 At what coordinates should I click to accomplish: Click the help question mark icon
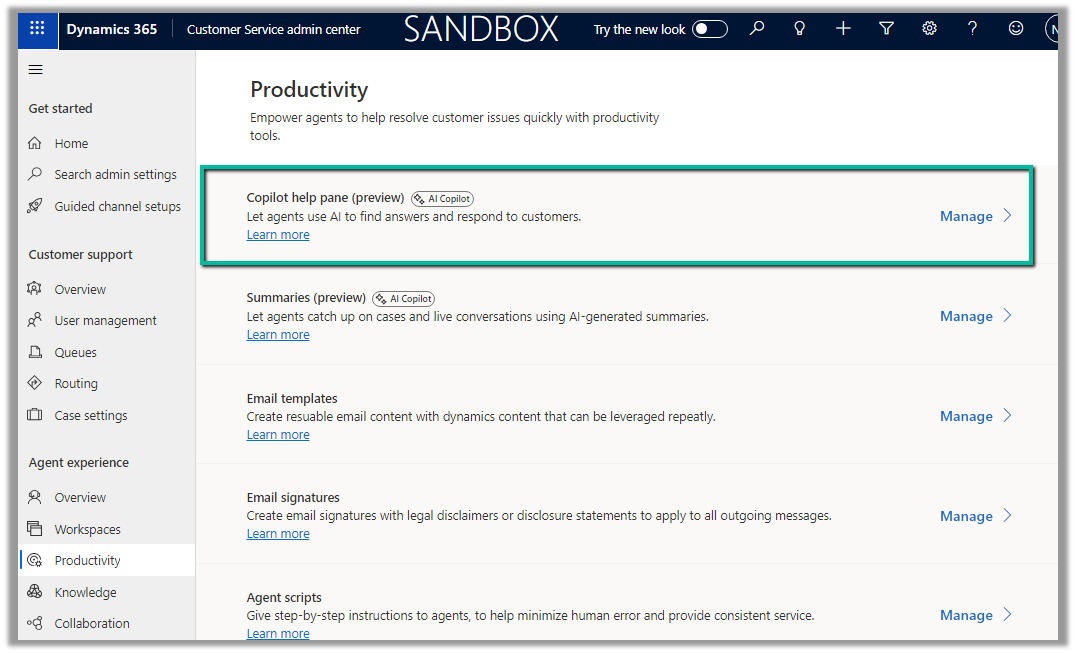pos(972,29)
